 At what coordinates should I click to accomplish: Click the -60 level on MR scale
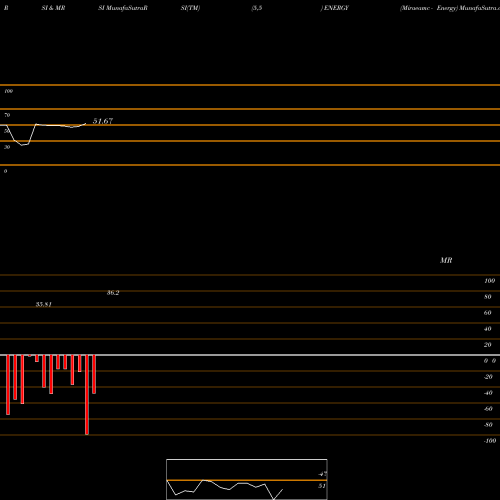(488, 409)
